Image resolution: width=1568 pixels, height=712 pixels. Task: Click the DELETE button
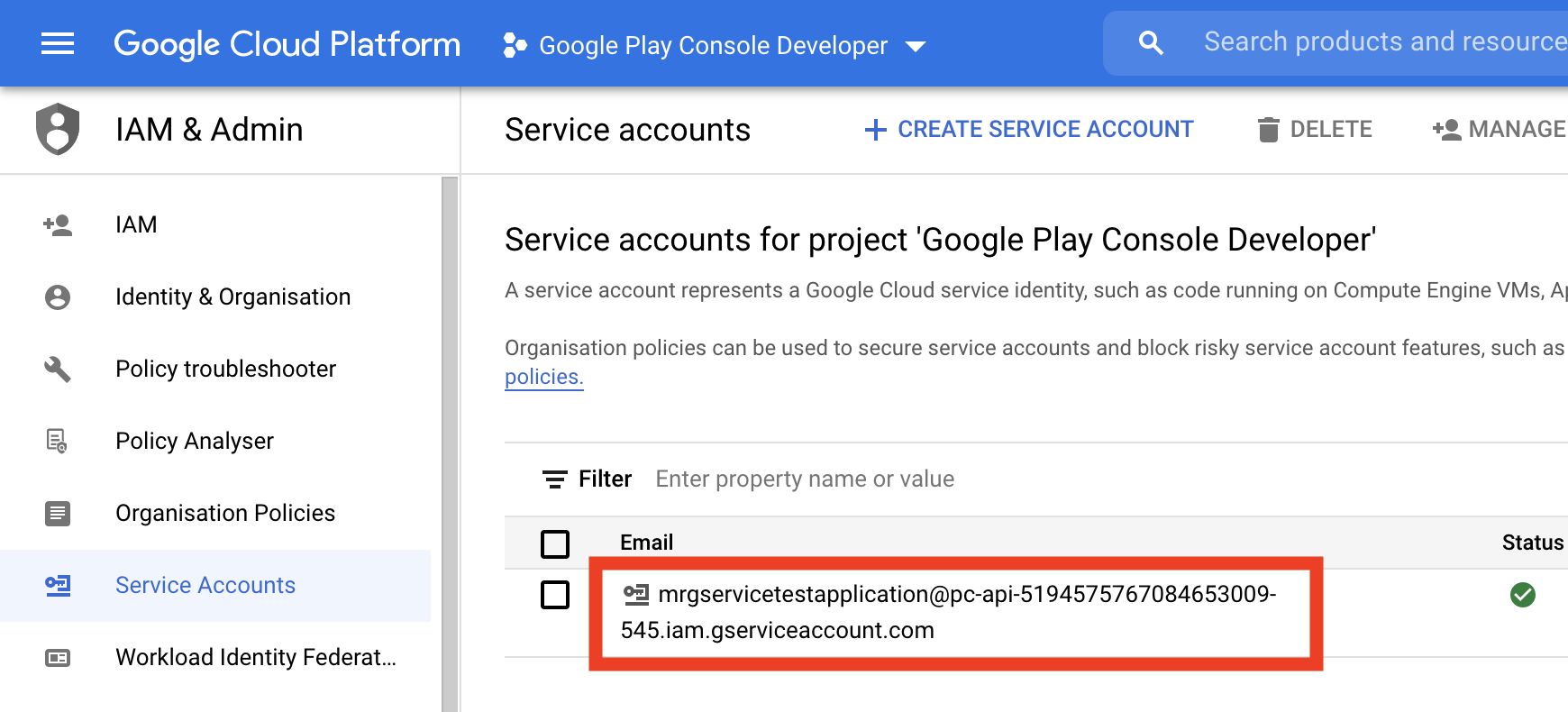pos(1315,130)
